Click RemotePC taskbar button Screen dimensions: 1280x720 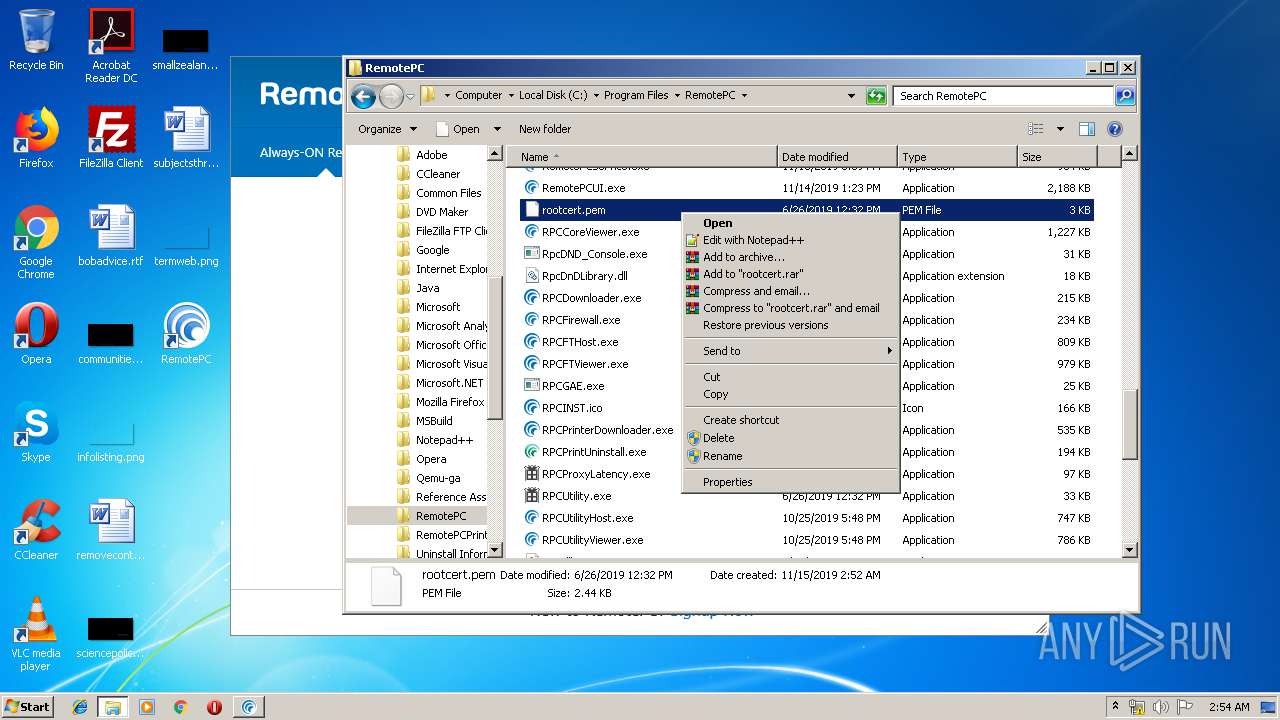click(248, 707)
